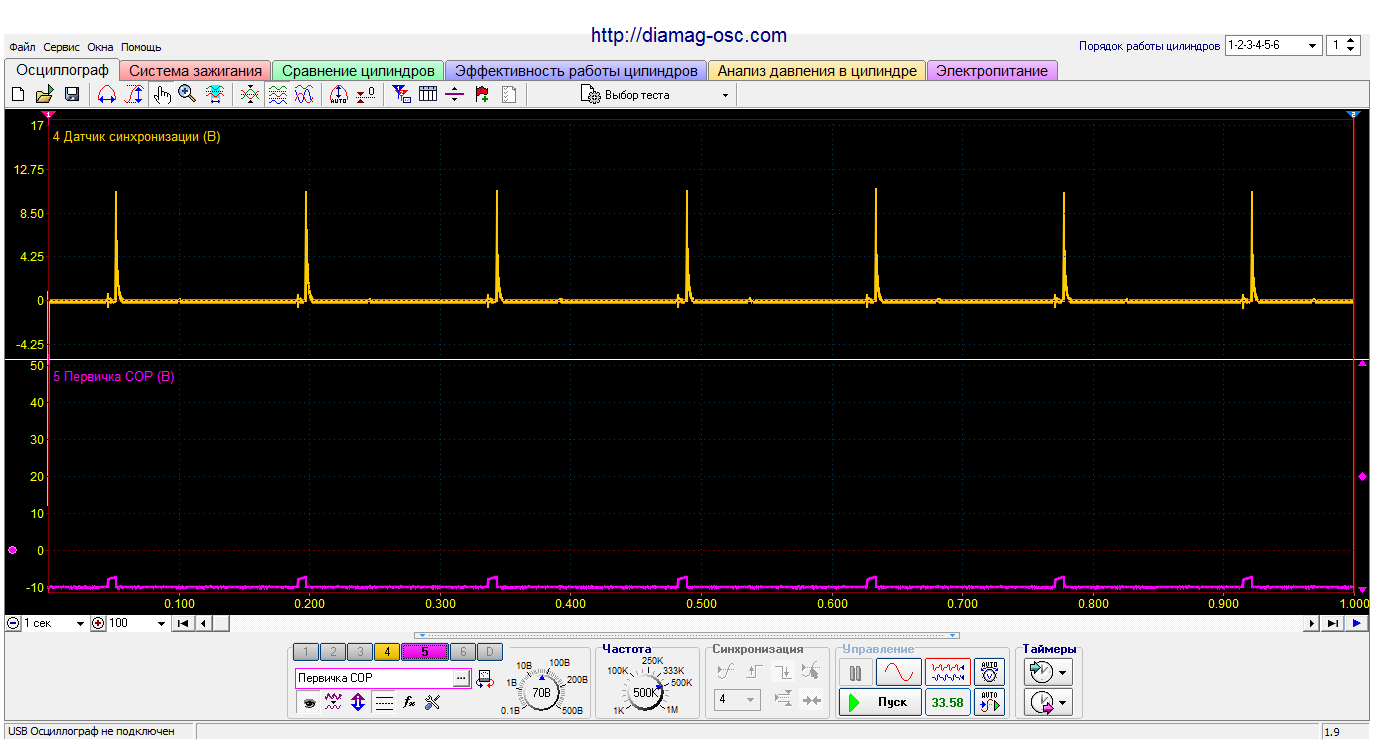Open the checklist notes icon

509,95
